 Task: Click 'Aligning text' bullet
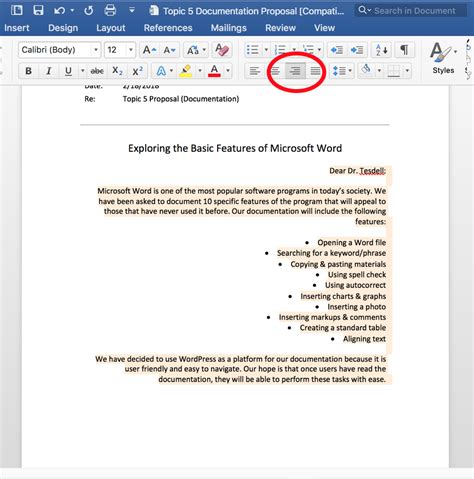click(x=365, y=339)
